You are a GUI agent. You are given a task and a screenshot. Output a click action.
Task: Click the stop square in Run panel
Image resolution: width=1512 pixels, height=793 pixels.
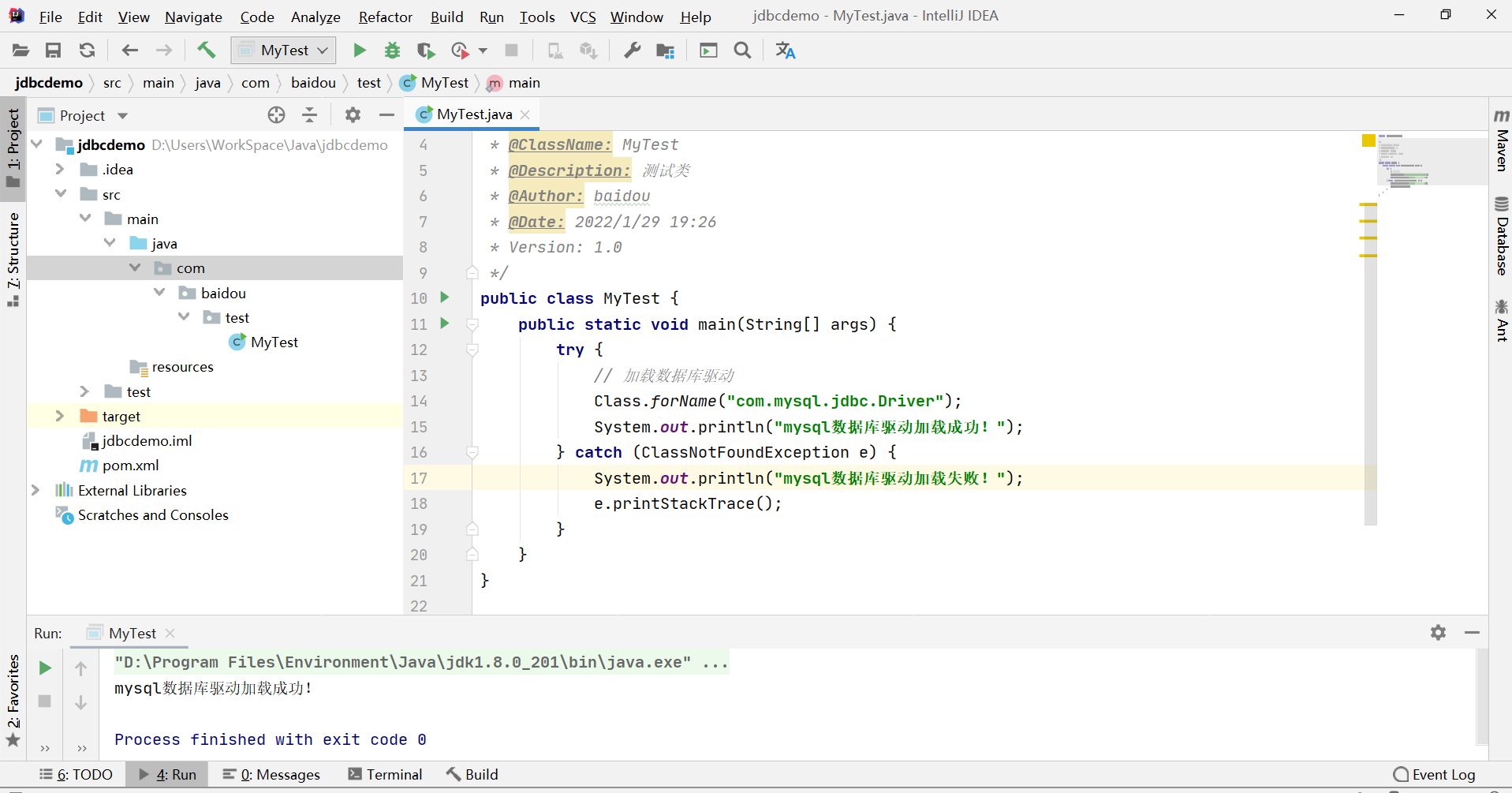click(45, 701)
